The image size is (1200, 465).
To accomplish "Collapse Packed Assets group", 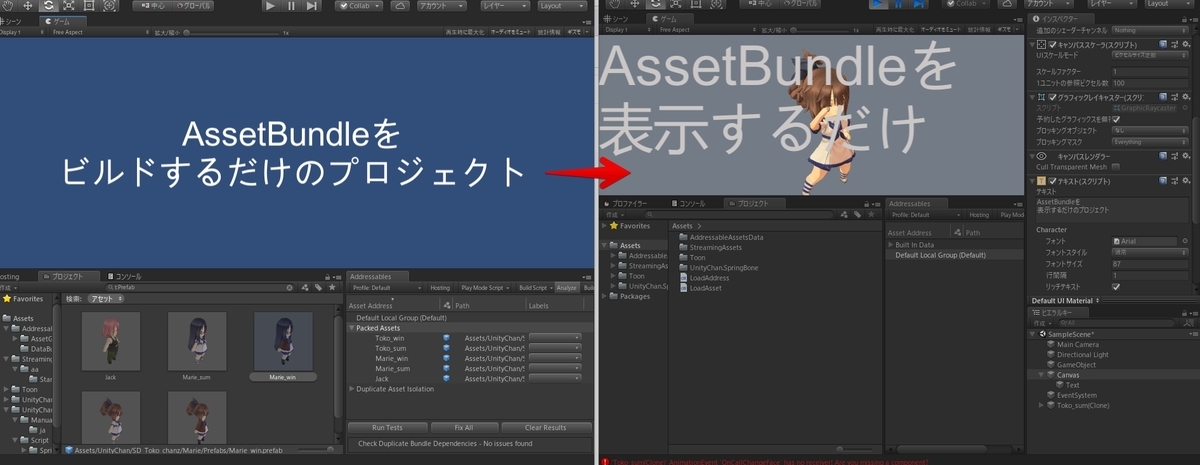I will [351, 328].
